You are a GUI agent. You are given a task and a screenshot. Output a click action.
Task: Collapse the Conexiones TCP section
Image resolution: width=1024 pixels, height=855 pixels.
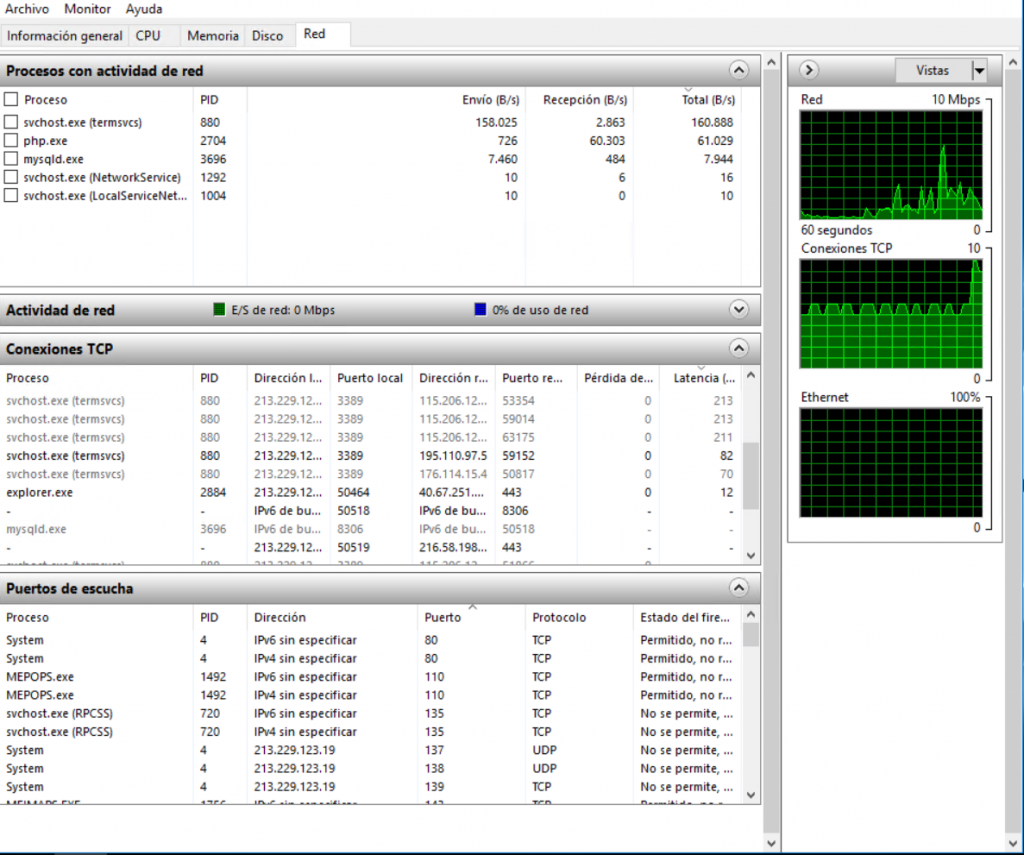click(739, 349)
